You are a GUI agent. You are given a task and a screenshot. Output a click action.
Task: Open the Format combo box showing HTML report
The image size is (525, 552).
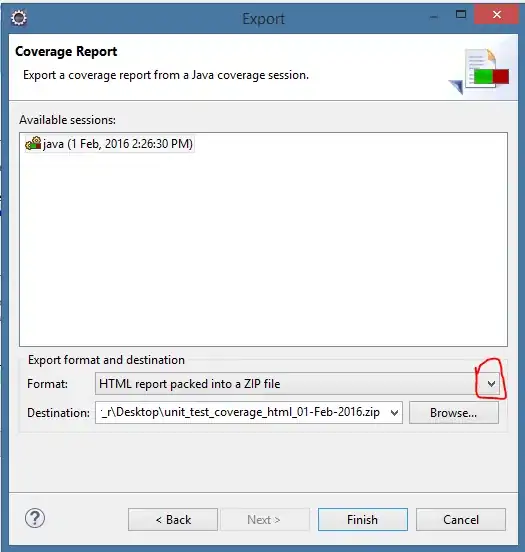(x=297, y=384)
